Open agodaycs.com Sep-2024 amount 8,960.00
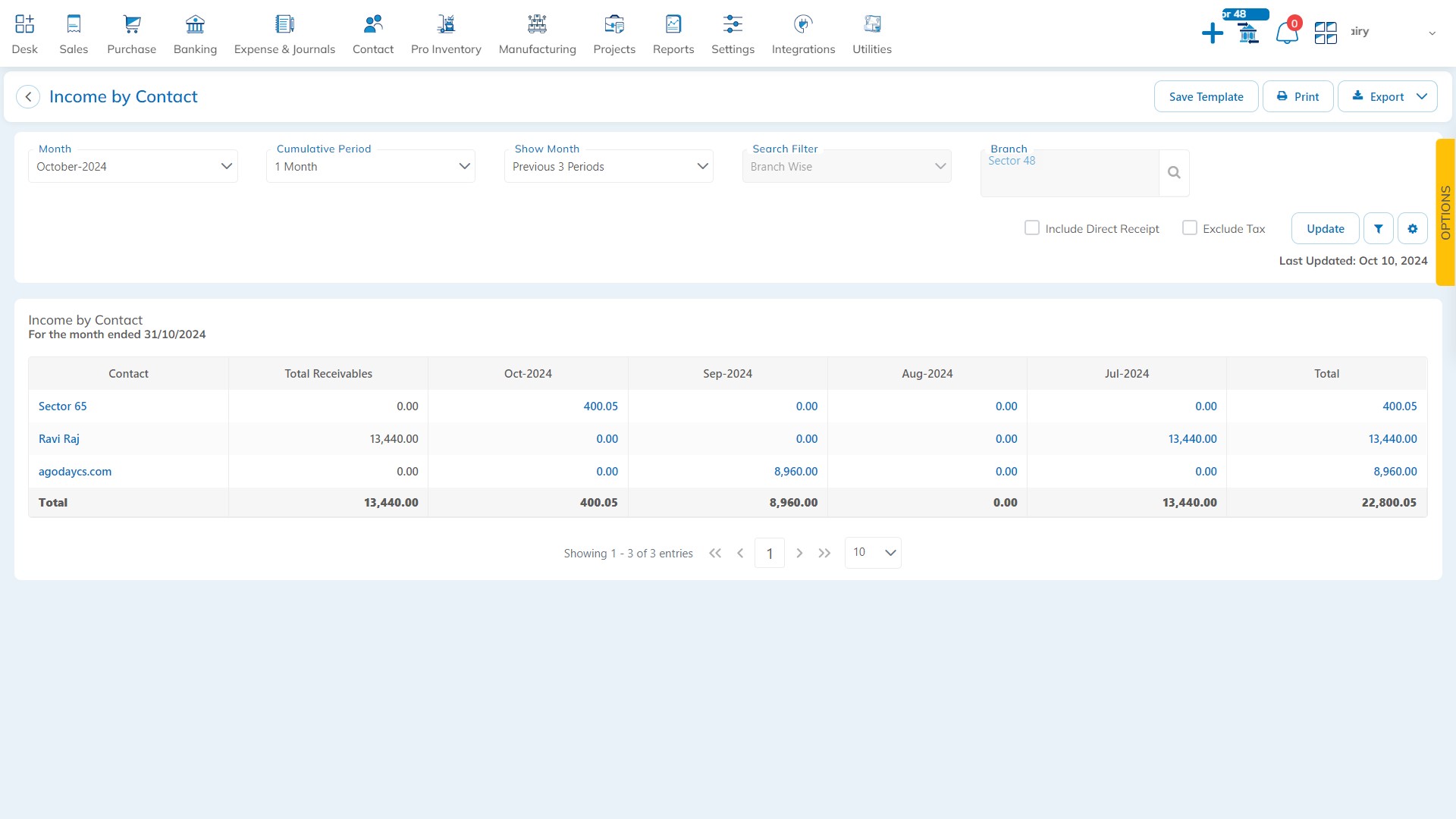The image size is (1456, 819). 795,472
